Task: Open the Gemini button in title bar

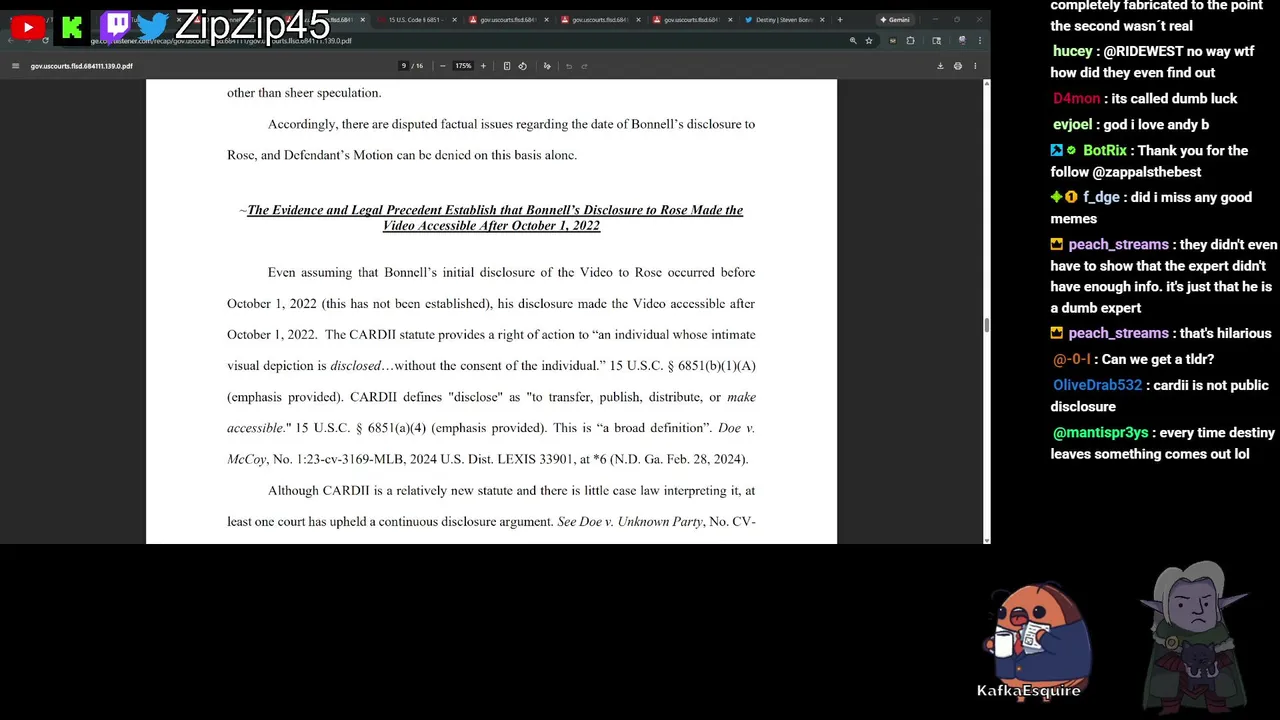Action: pos(894,20)
